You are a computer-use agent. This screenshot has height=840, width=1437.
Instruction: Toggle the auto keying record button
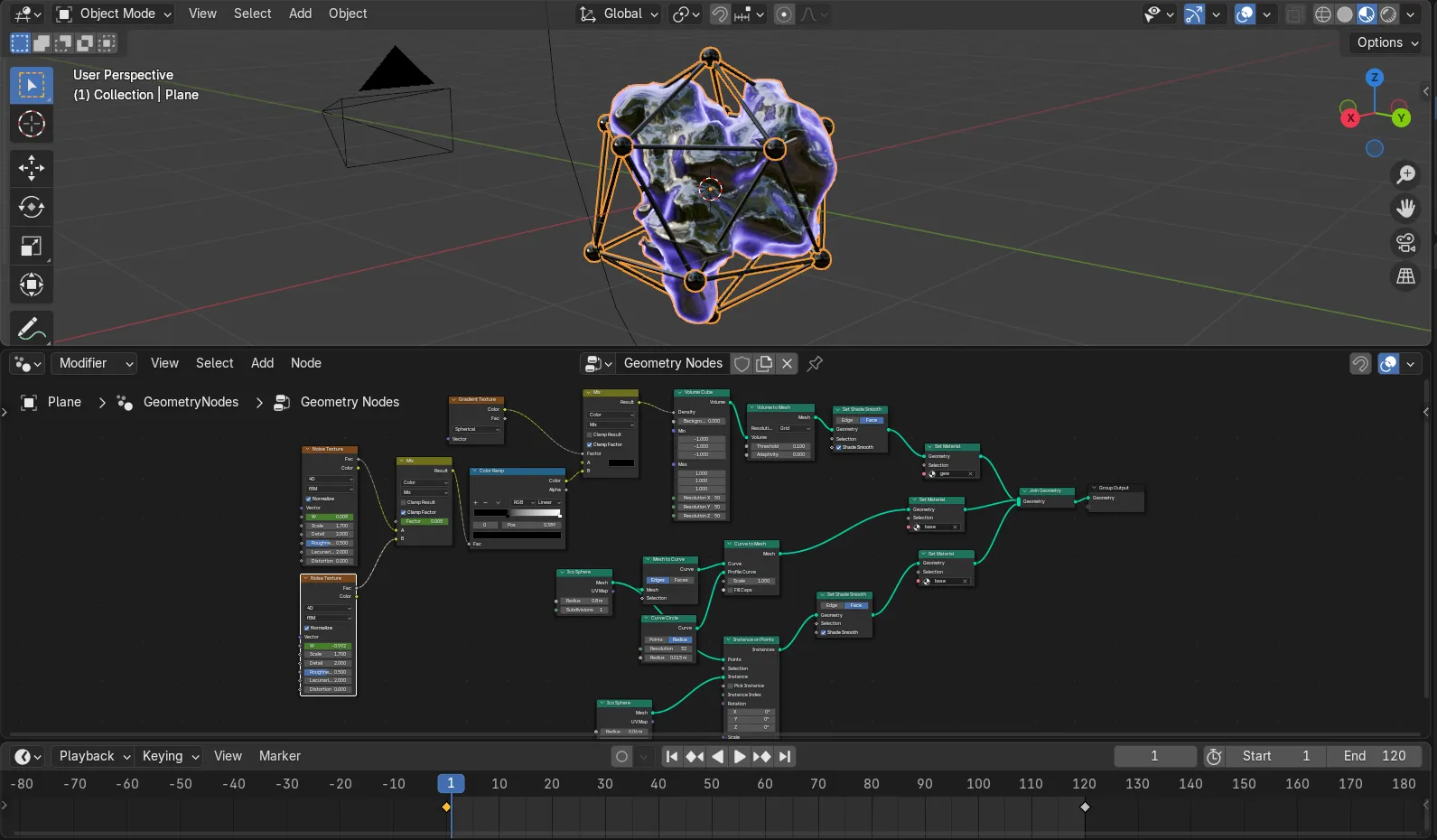621,756
